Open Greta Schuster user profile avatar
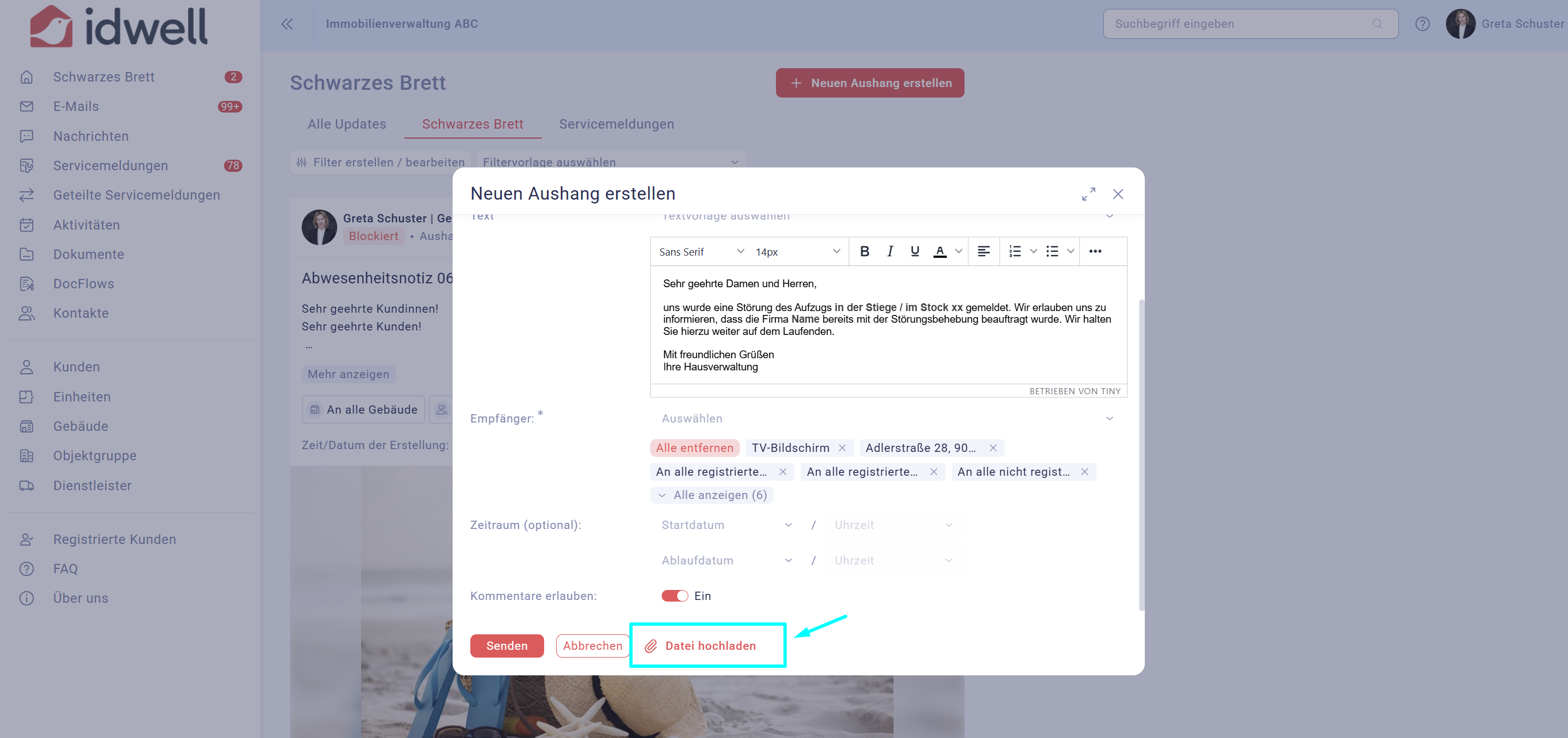1568x738 pixels. 1460,24
